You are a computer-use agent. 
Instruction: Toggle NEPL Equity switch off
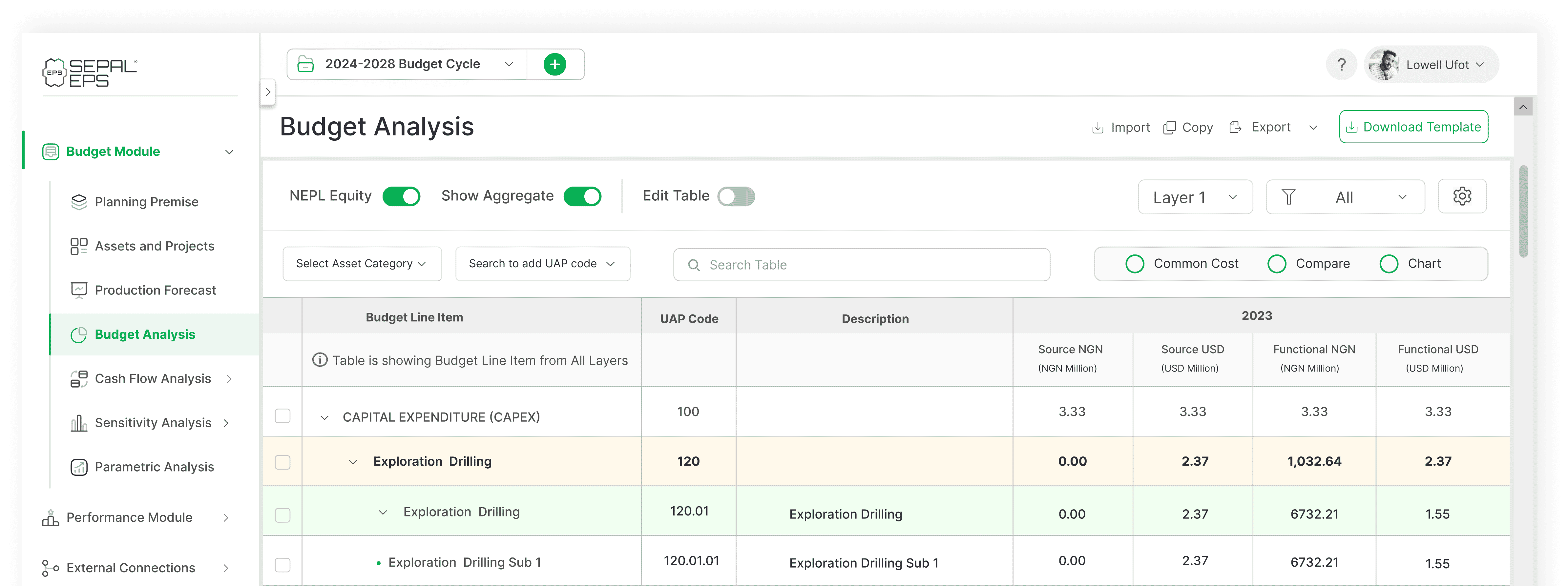[401, 196]
